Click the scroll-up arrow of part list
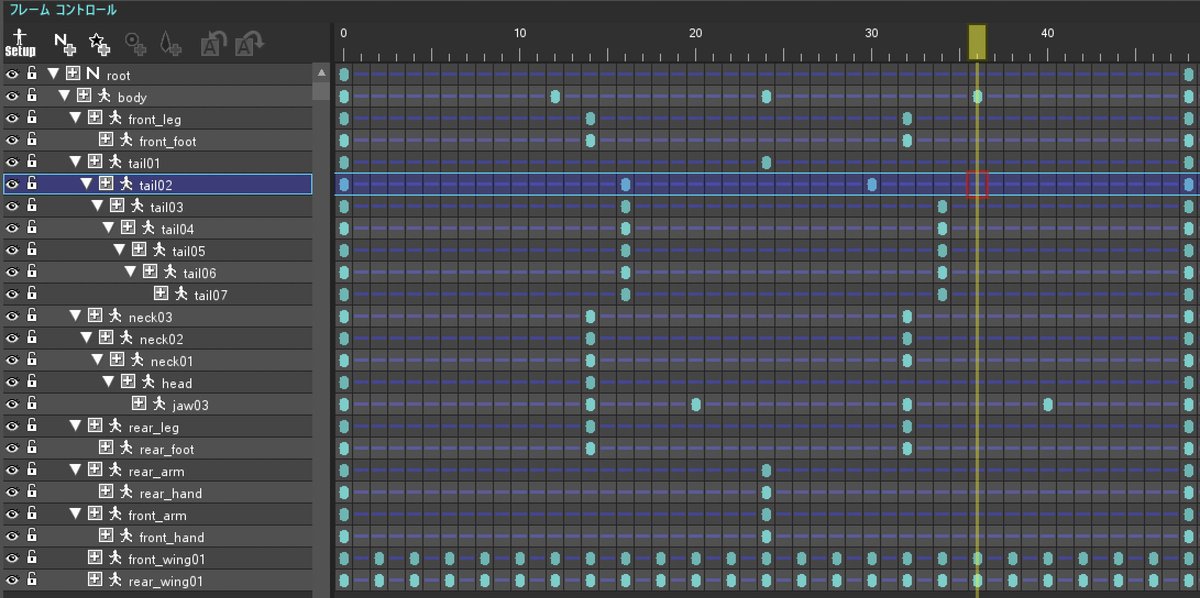The image size is (1200, 598). tap(321, 72)
